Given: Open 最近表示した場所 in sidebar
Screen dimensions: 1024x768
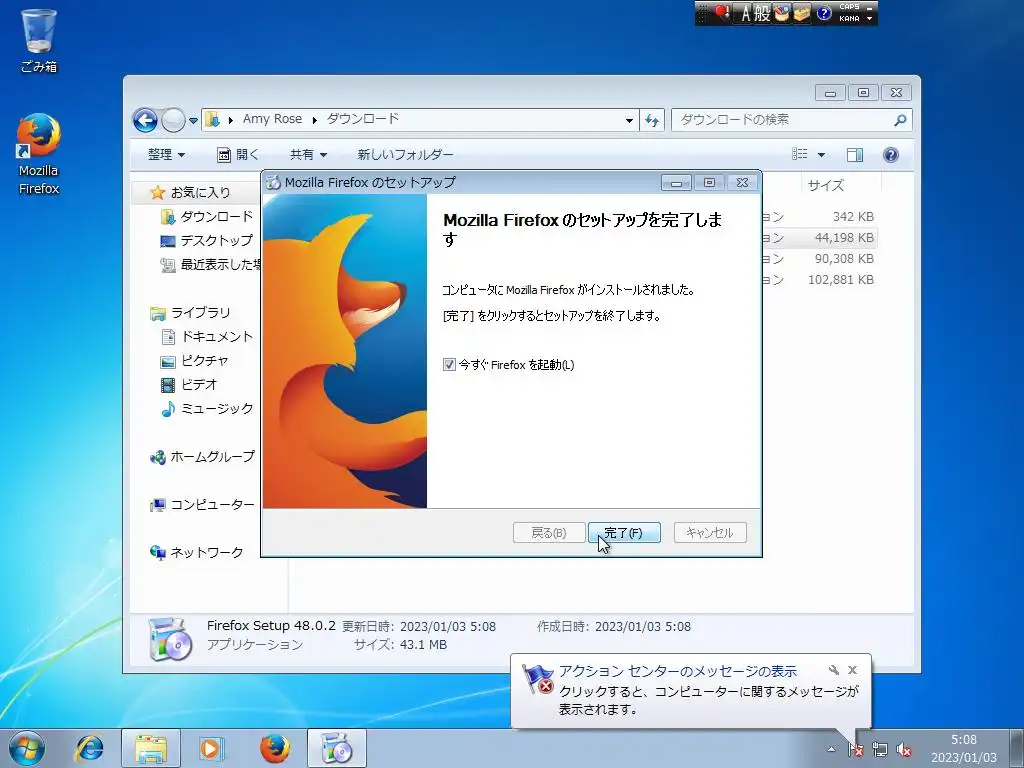Looking at the screenshot, I should pos(210,264).
